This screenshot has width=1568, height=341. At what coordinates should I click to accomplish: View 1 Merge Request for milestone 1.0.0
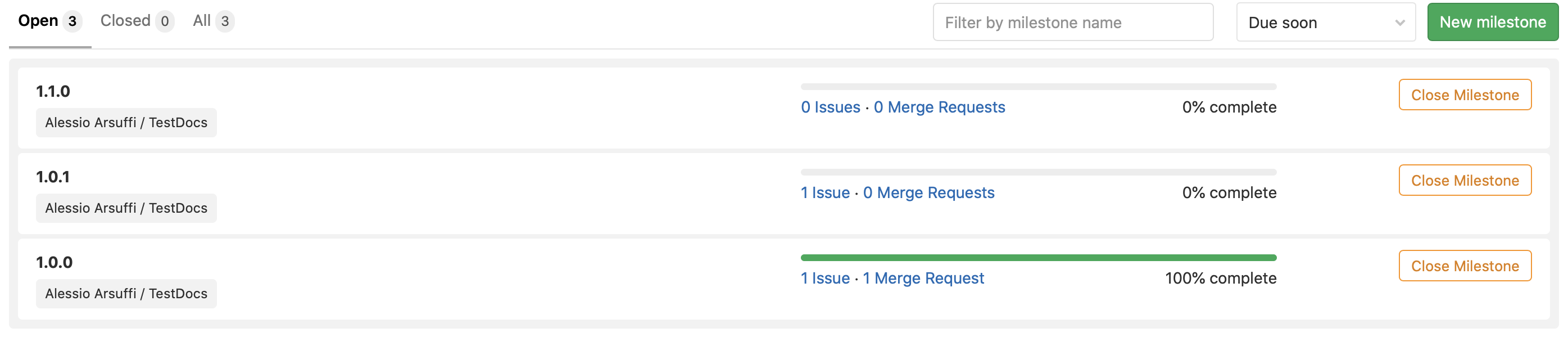coord(923,279)
